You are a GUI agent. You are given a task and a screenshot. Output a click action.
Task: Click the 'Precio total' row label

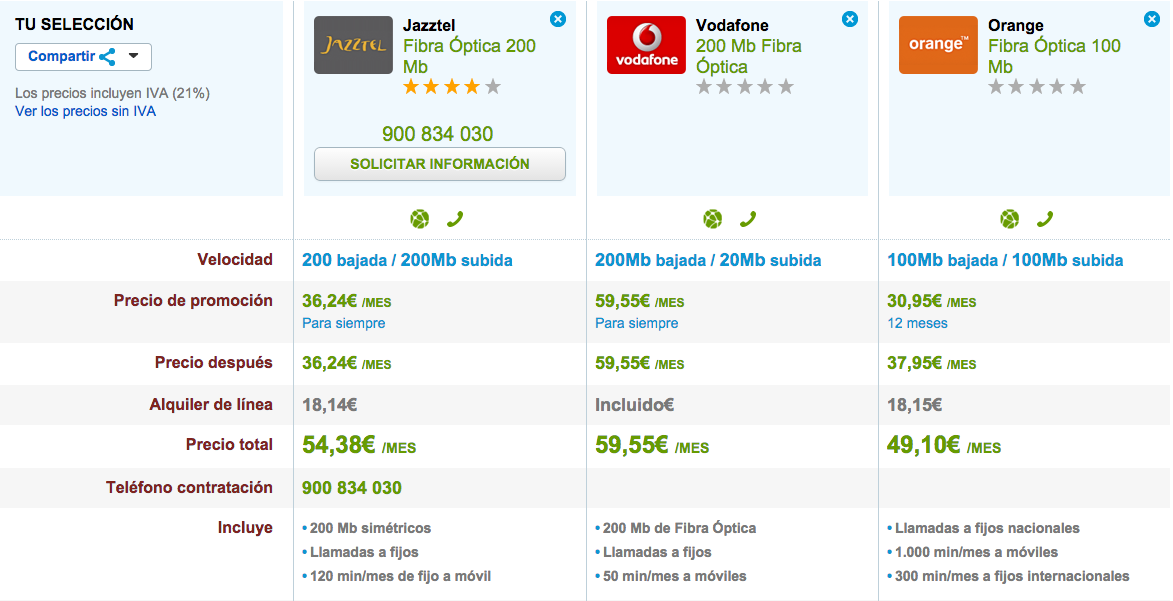pos(229,445)
